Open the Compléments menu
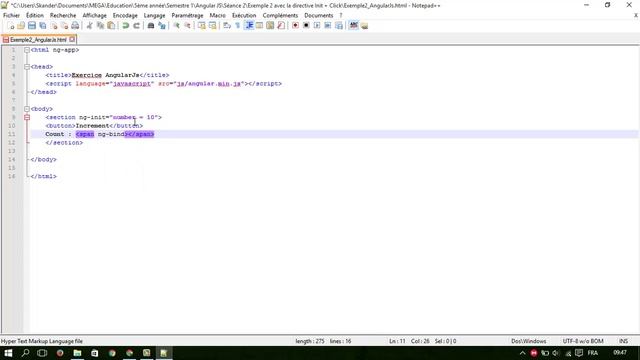This screenshot has width=640, height=360. tap(280, 15)
